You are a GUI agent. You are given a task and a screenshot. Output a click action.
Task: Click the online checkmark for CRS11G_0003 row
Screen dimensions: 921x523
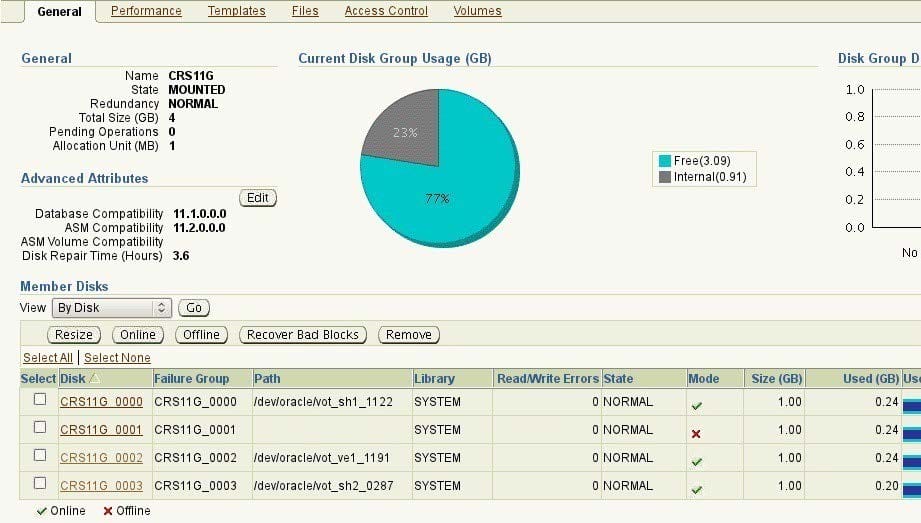click(x=696, y=490)
